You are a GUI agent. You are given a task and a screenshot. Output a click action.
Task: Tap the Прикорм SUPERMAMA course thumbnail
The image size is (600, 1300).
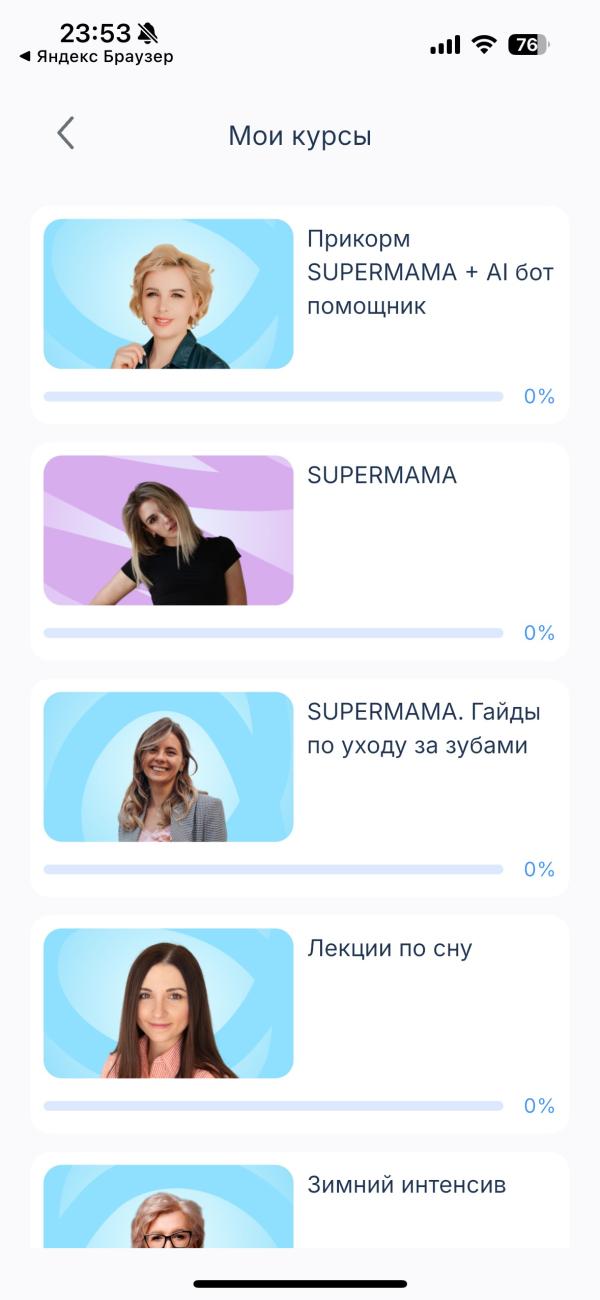tap(168, 294)
